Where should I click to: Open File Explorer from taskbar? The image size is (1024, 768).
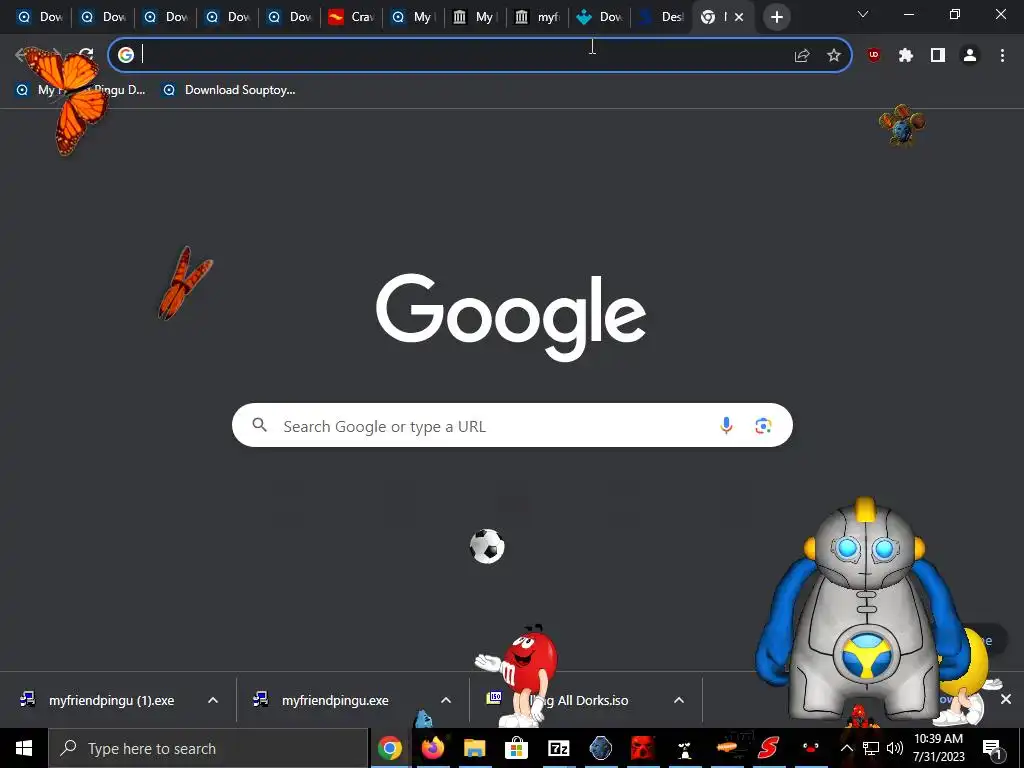point(475,748)
